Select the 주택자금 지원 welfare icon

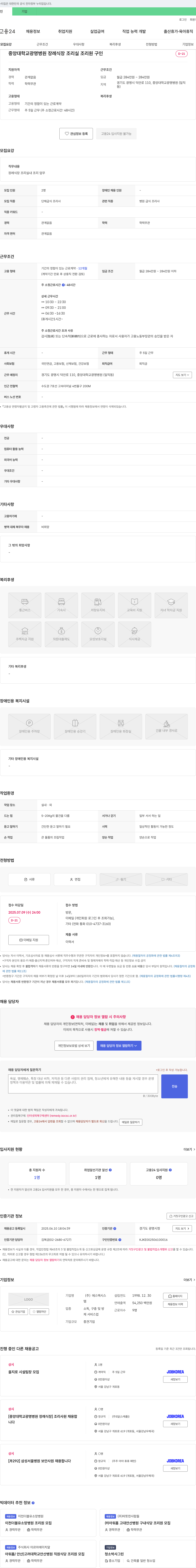point(25,634)
